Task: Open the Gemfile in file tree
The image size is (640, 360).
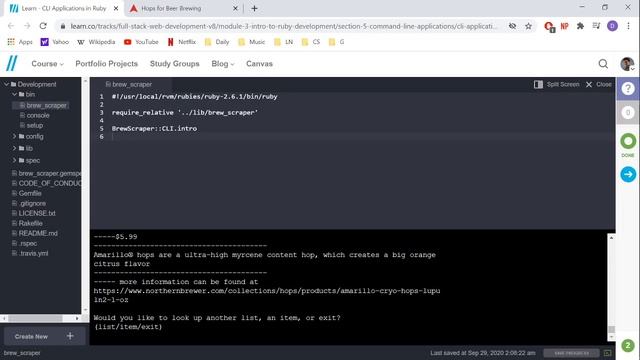Action: 27,193
